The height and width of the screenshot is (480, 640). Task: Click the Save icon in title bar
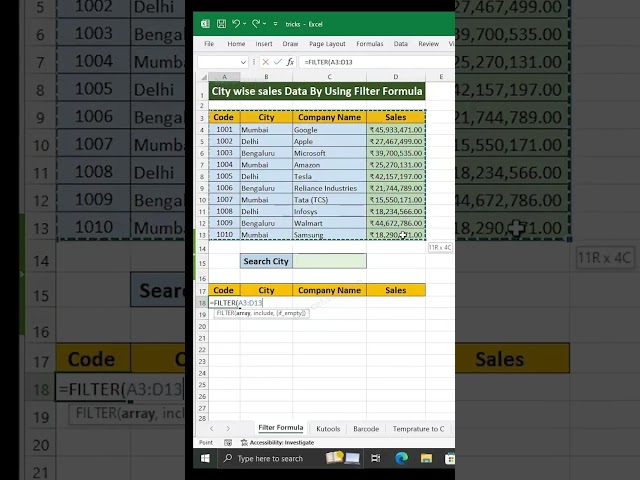(221, 24)
